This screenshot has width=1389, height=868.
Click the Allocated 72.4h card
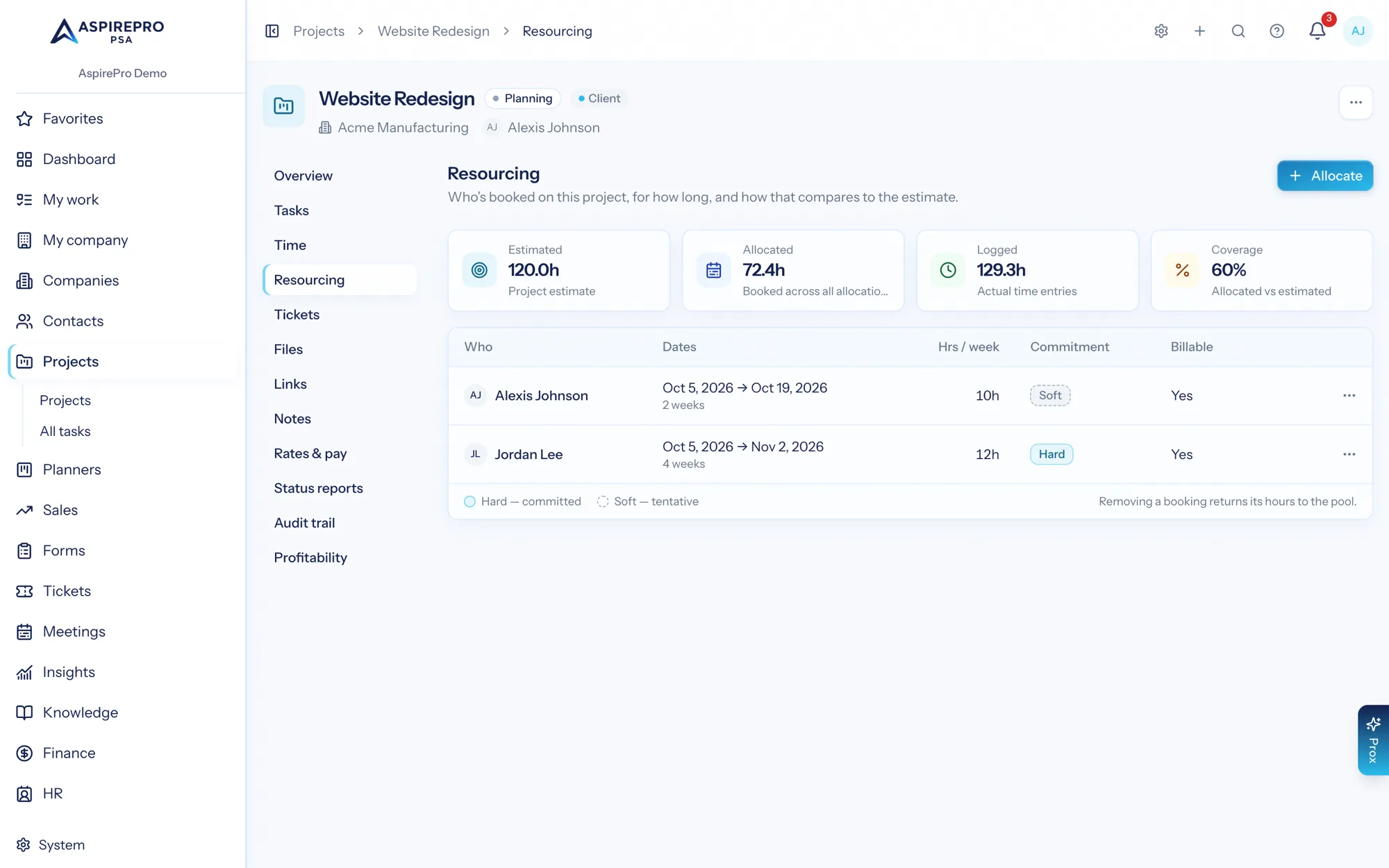click(x=793, y=270)
